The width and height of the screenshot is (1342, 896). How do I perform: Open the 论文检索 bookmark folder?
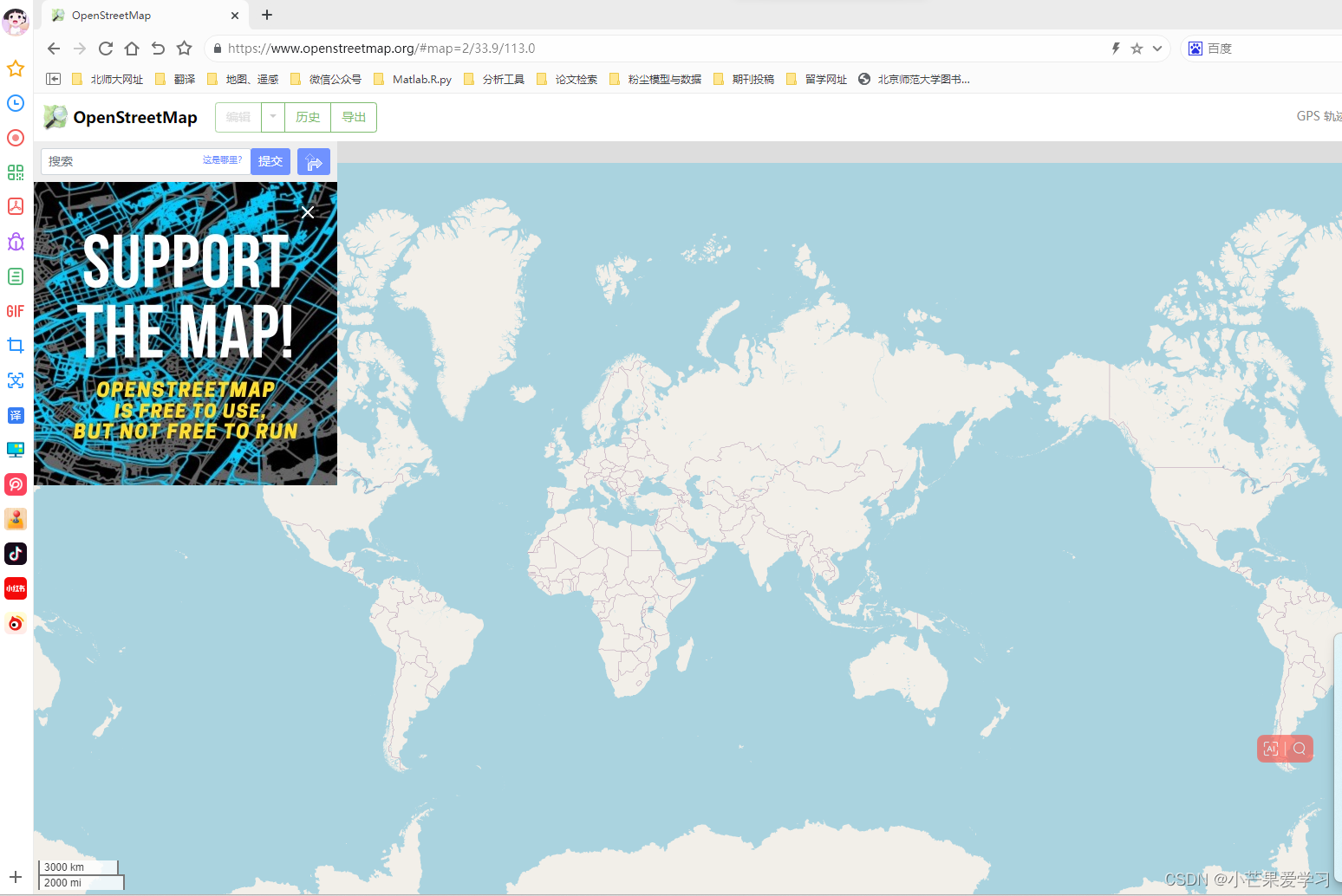[567, 79]
